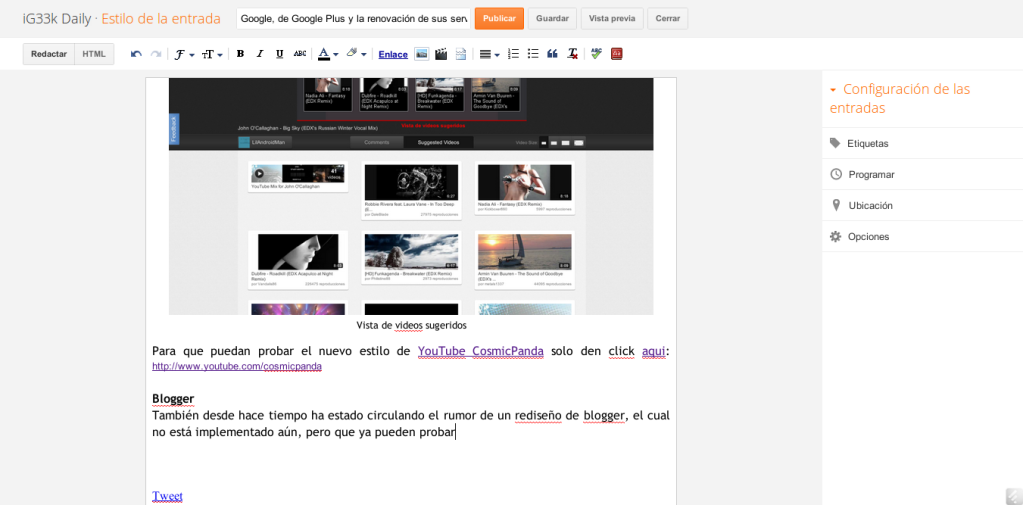Toggle italic text formatting

(260, 54)
